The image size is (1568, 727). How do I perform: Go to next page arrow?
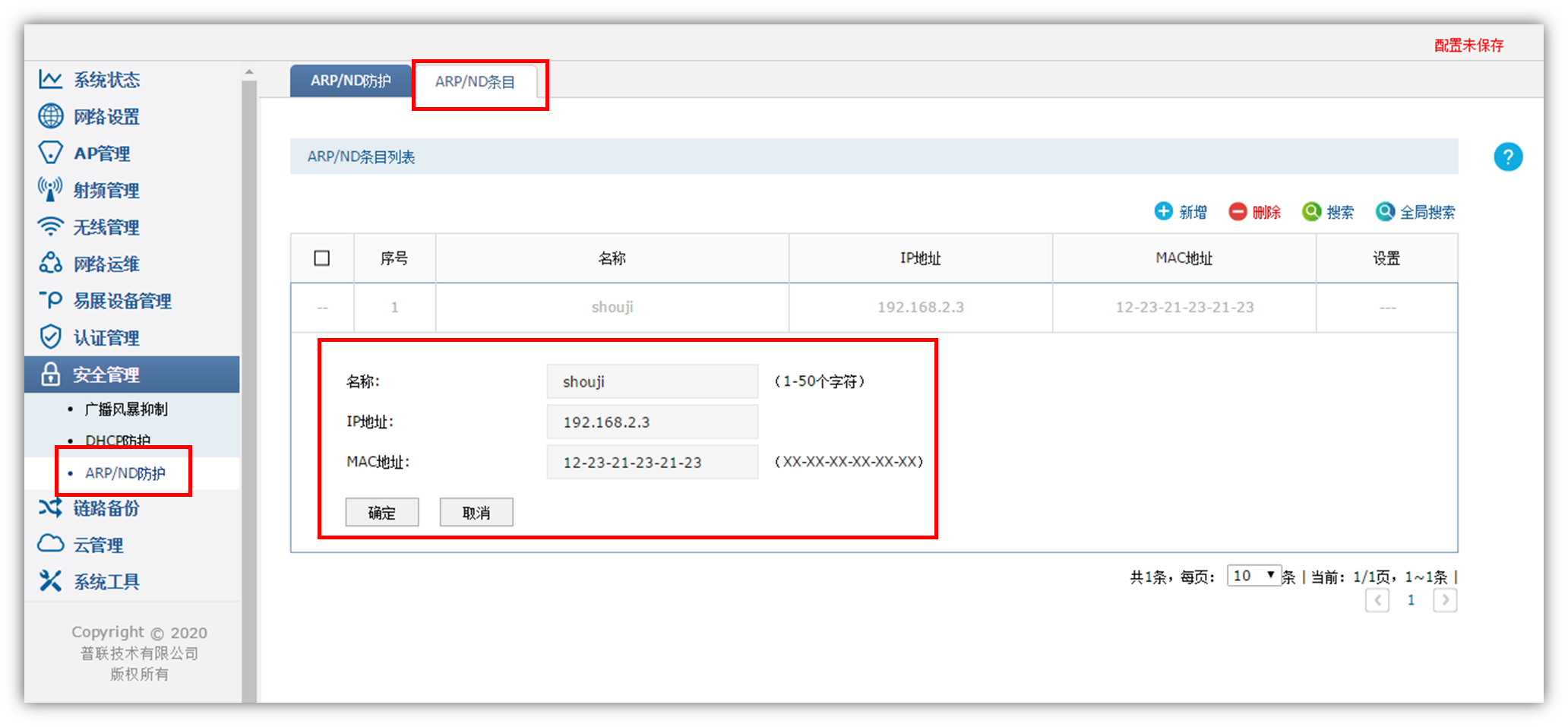tap(1445, 600)
